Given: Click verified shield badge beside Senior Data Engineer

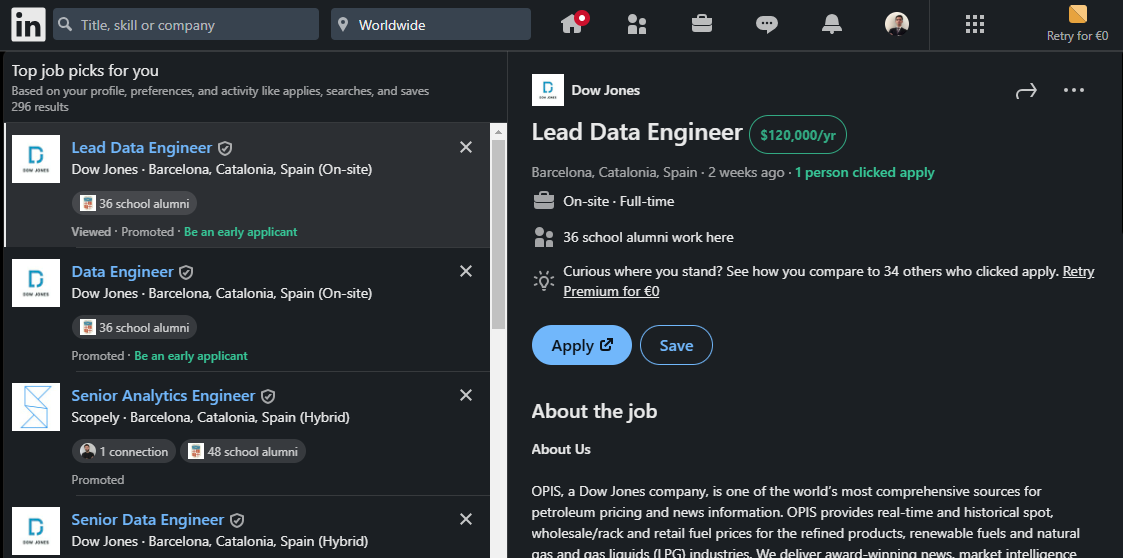Looking at the screenshot, I should [237, 520].
